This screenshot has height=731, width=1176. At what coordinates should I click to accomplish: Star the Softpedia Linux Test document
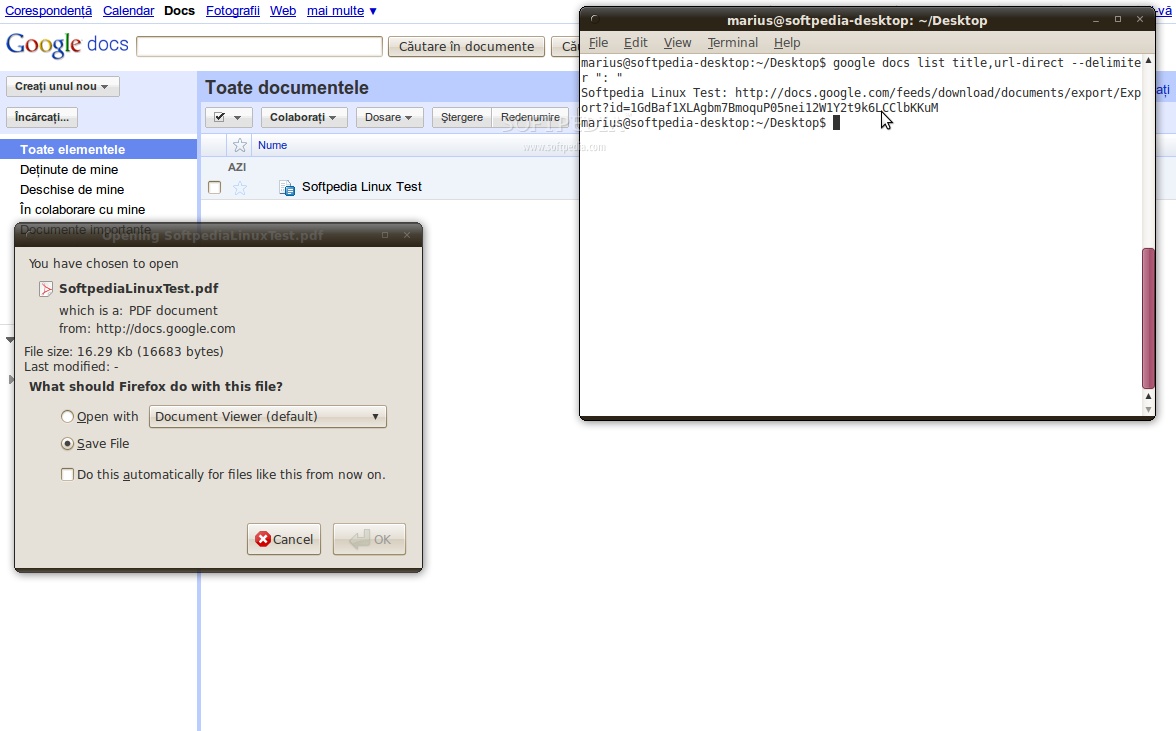click(x=240, y=187)
